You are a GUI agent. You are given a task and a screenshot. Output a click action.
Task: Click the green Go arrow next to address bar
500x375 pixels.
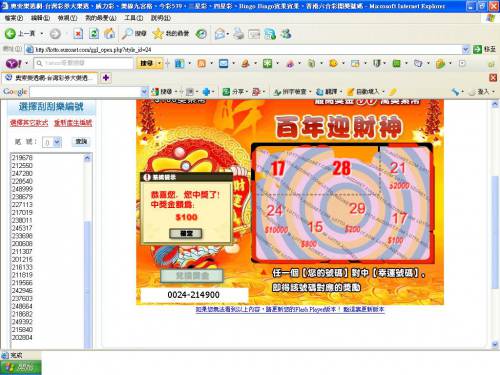[x=478, y=49]
